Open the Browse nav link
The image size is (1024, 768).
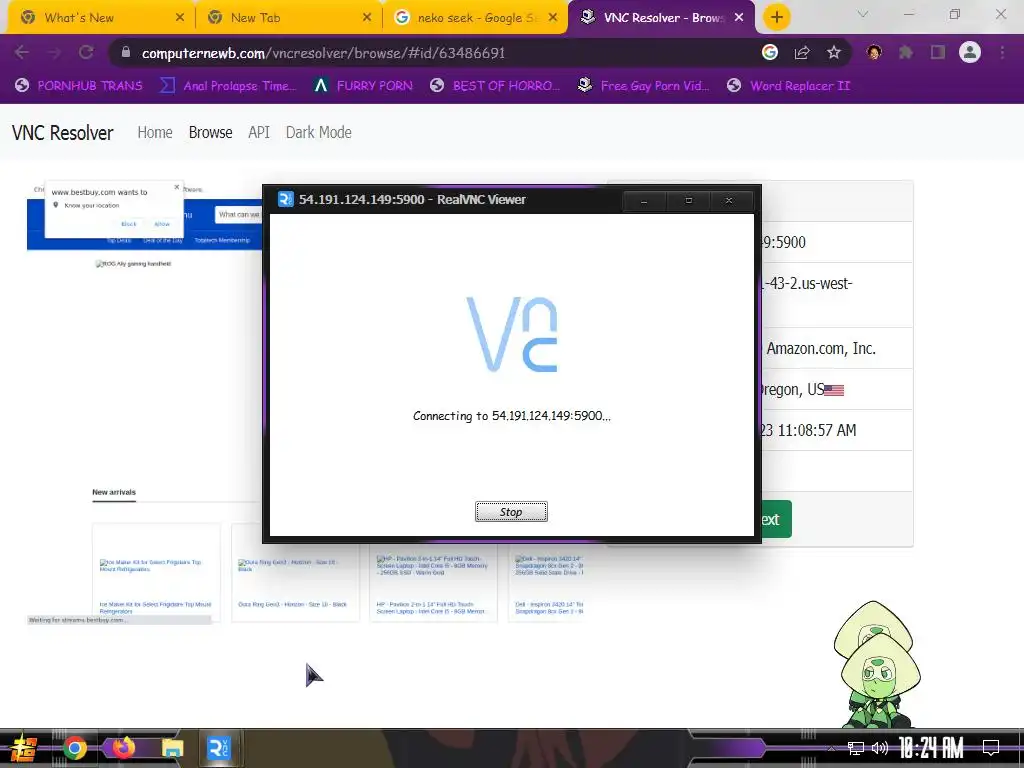210,132
